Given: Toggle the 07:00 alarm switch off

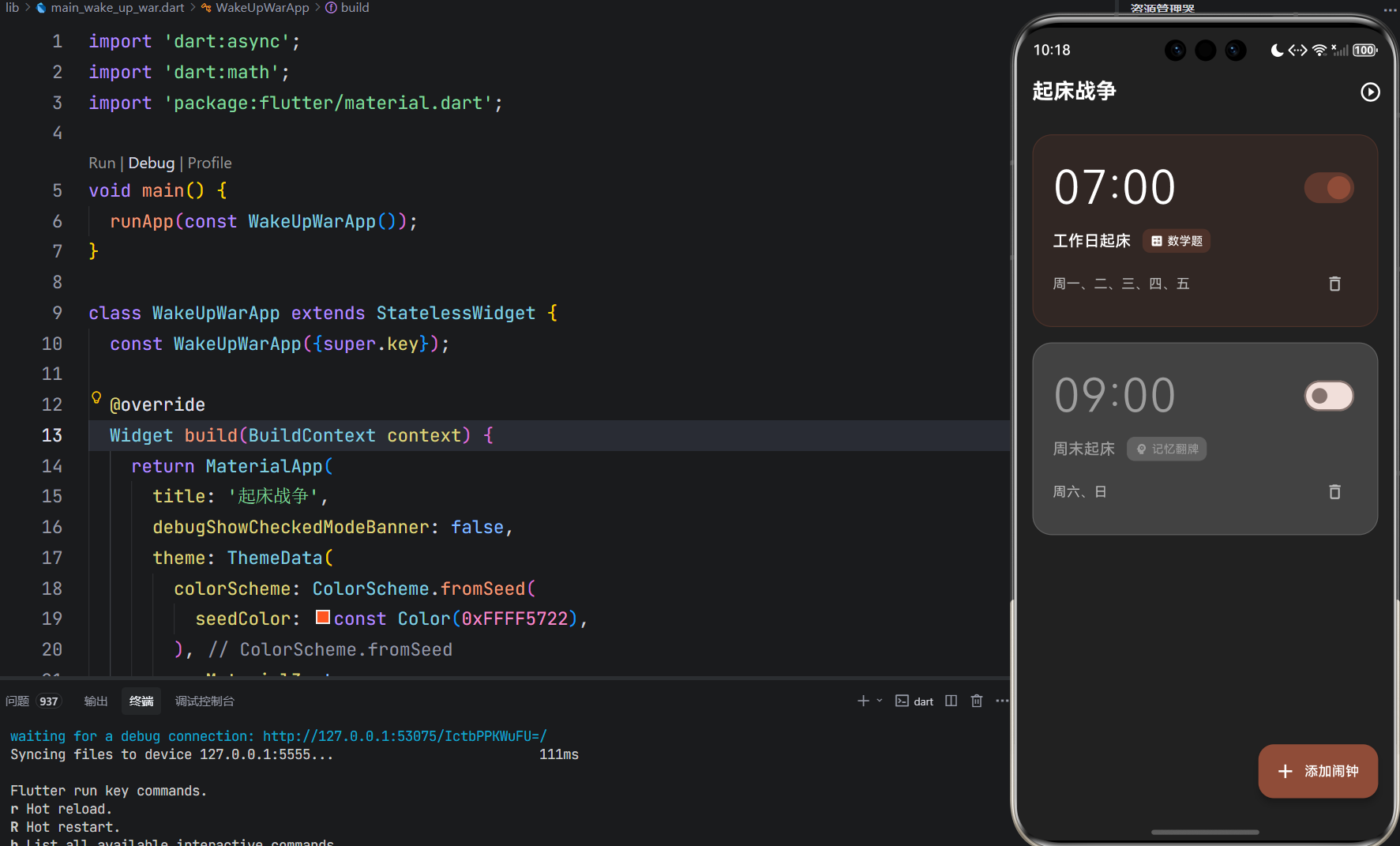Looking at the screenshot, I should tap(1329, 188).
